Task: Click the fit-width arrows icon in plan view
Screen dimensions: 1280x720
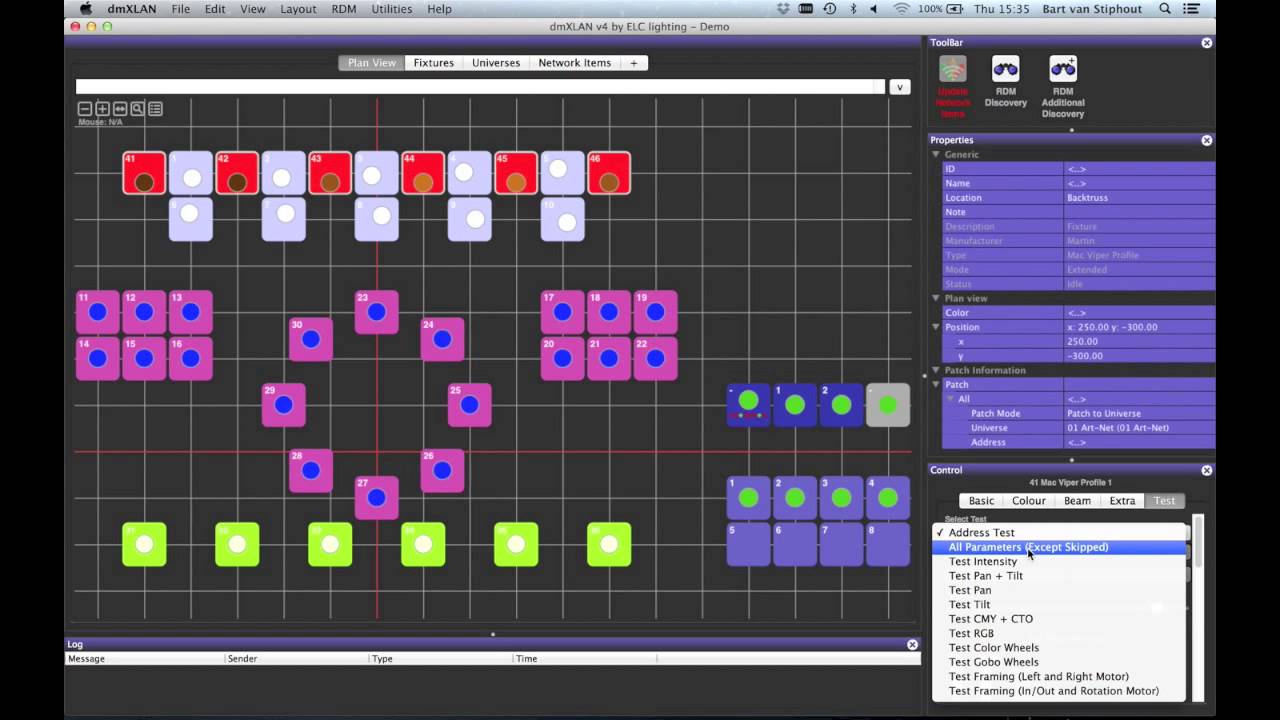Action: pyautogui.click(x=120, y=108)
